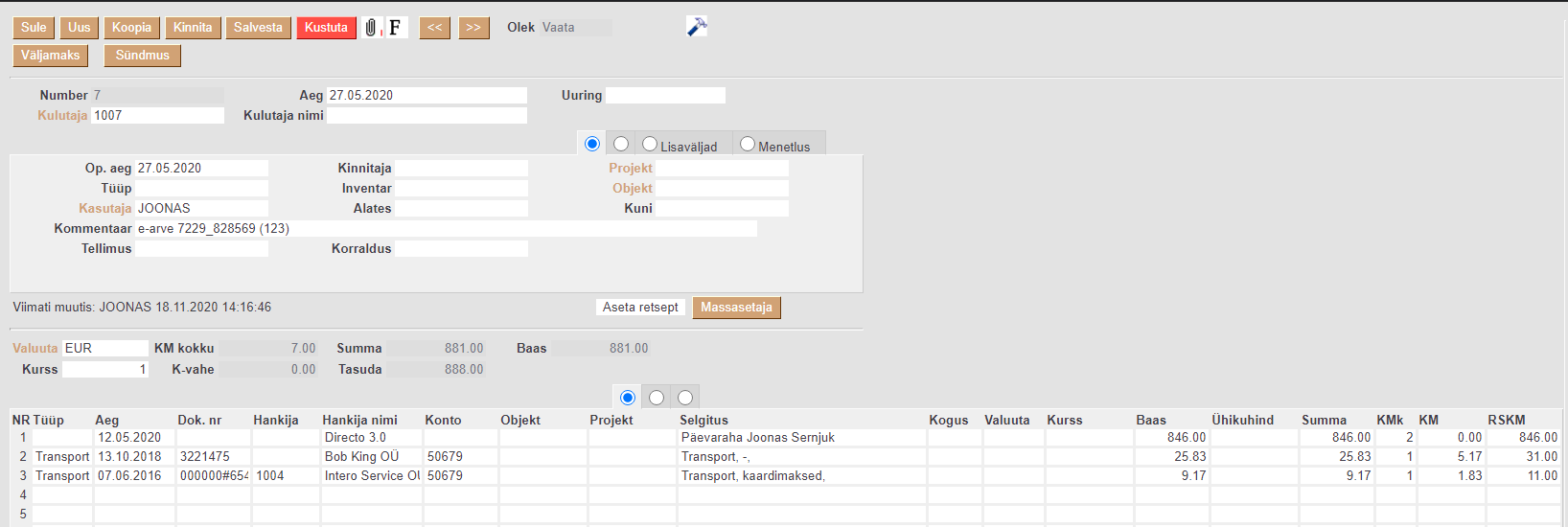Select the second unlabeled header radio button

pyautogui.click(x=621, y=144)
